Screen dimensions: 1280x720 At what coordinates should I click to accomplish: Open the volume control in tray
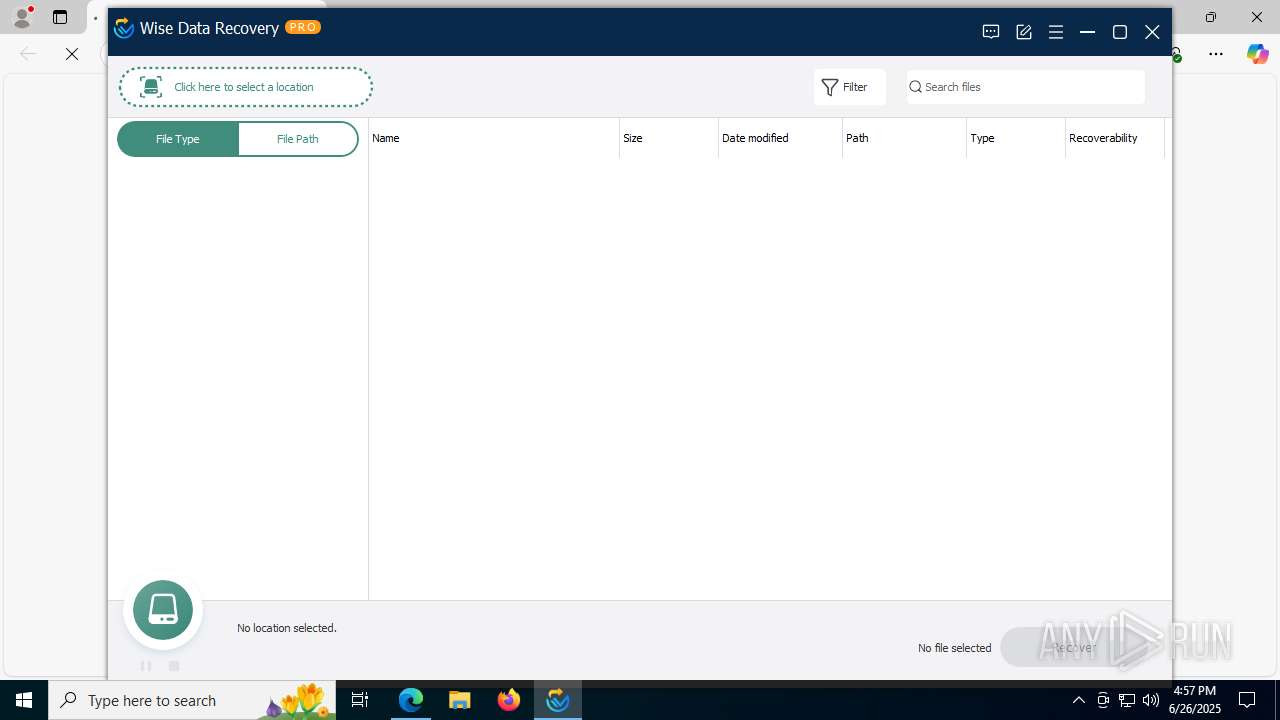(1150, 700)
